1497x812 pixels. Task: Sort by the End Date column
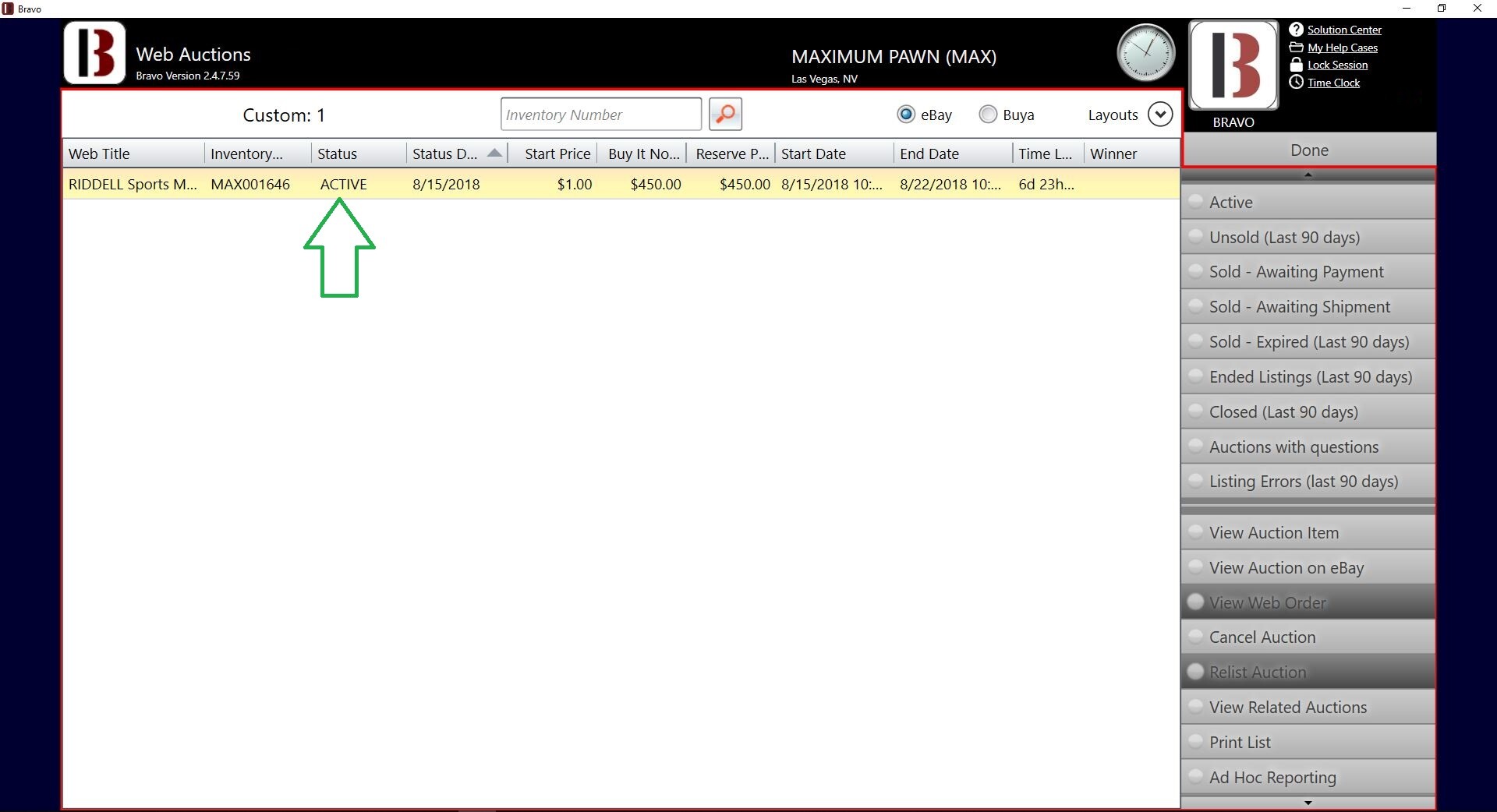953,154
